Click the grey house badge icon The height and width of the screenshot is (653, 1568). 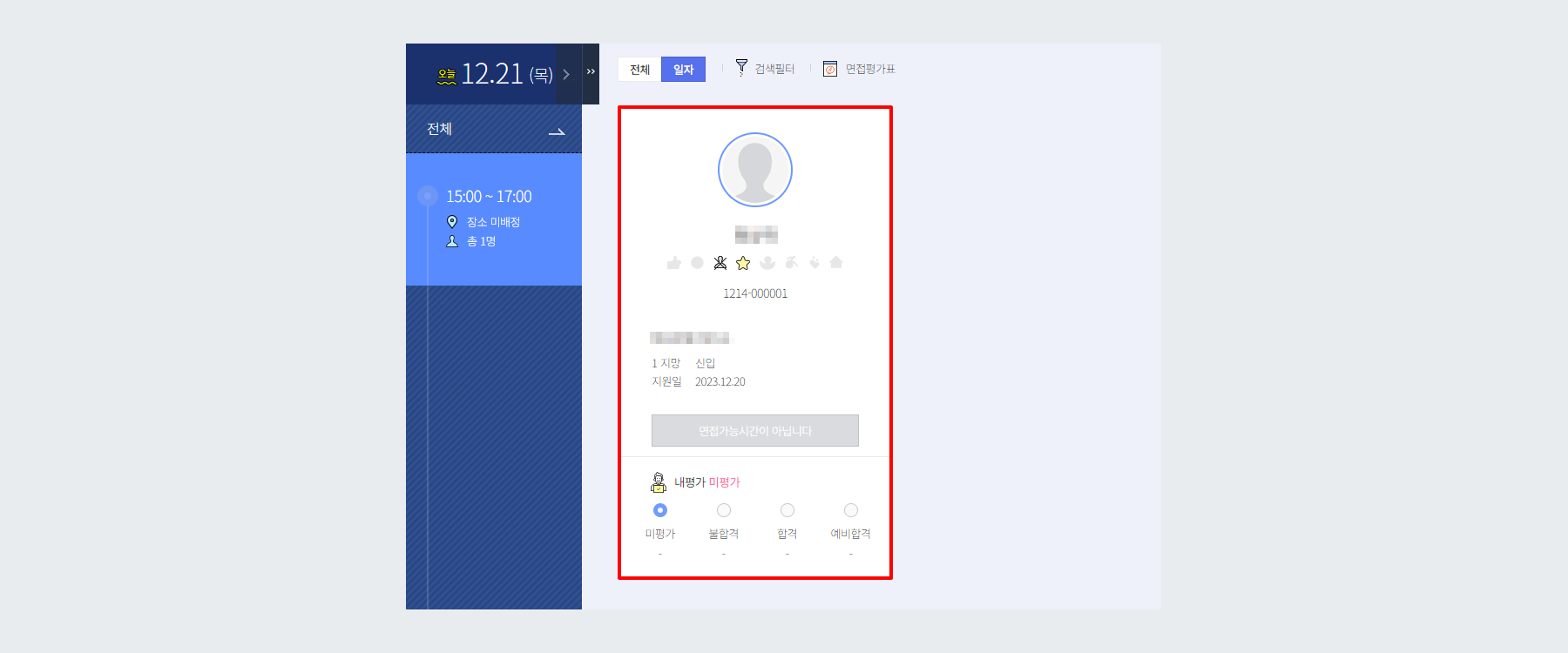(x=836, y=262)
